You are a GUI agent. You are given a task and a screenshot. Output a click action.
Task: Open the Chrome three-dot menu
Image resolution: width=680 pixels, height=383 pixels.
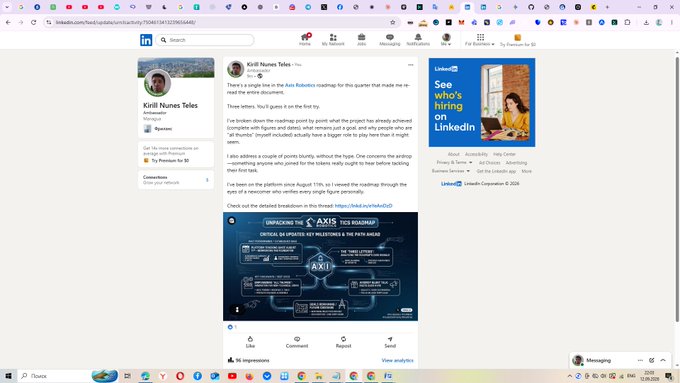point(671,22)
